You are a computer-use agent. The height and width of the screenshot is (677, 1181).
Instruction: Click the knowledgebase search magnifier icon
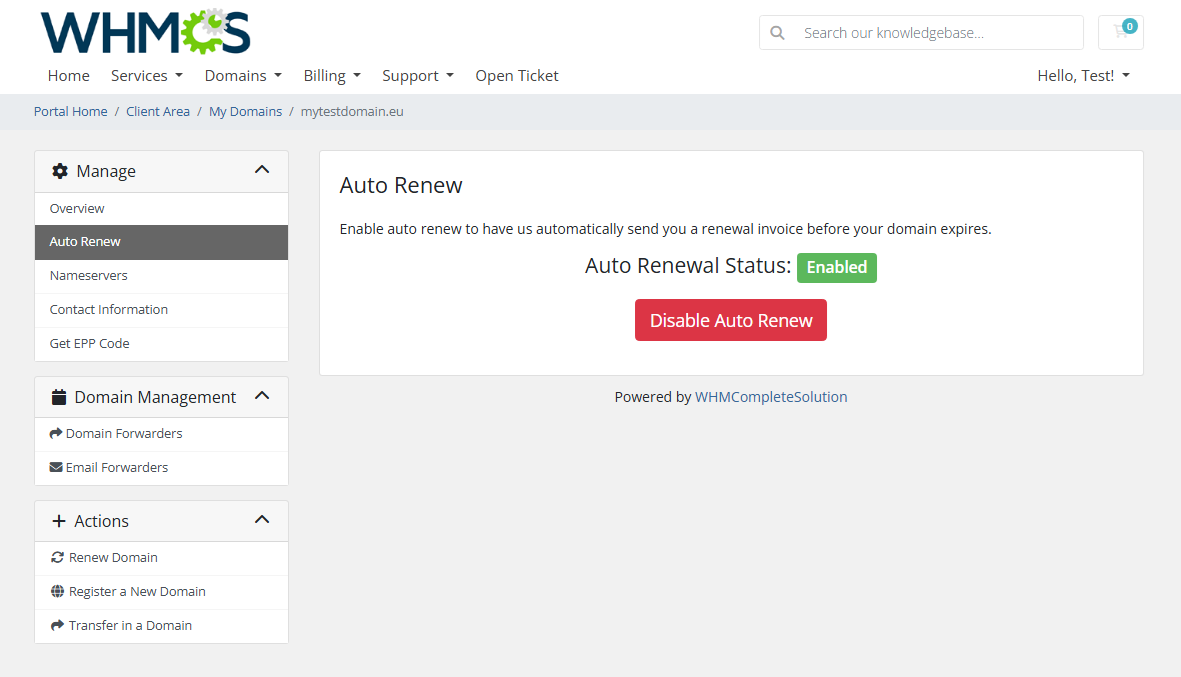click(x=777, y=33)
